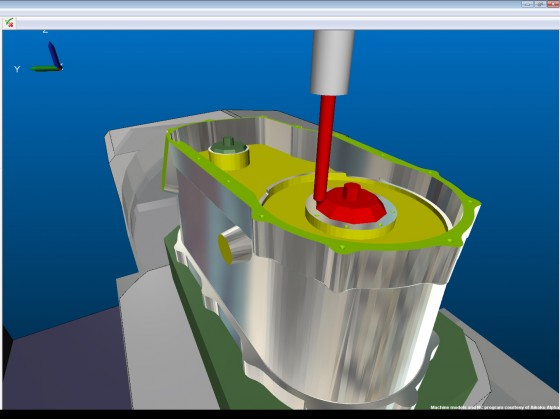Click the small green bolt cap on yellow boss
This screenshot has height=419, width=560.
click(228, 145)
